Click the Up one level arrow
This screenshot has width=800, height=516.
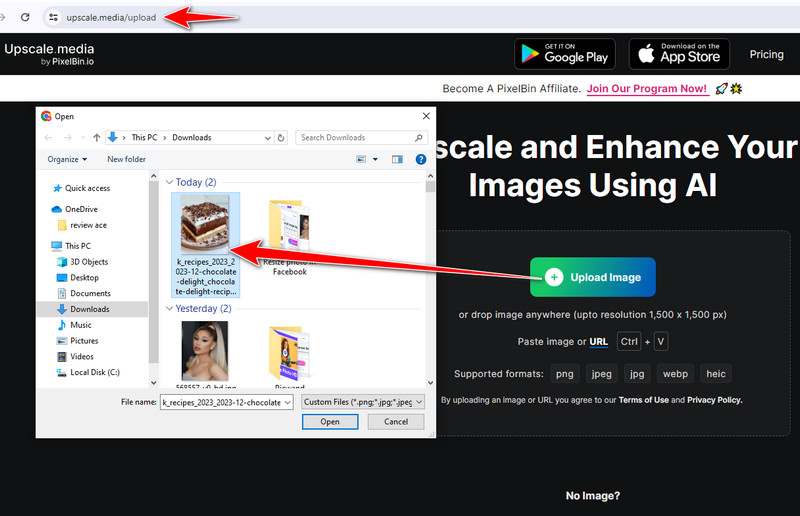coord(96,137)
